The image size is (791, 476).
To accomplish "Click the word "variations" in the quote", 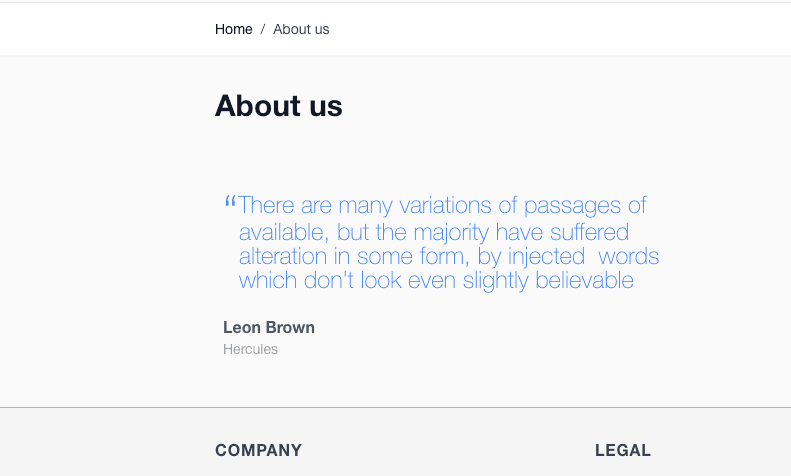I will pyautogui.click(x=445, y=206).
